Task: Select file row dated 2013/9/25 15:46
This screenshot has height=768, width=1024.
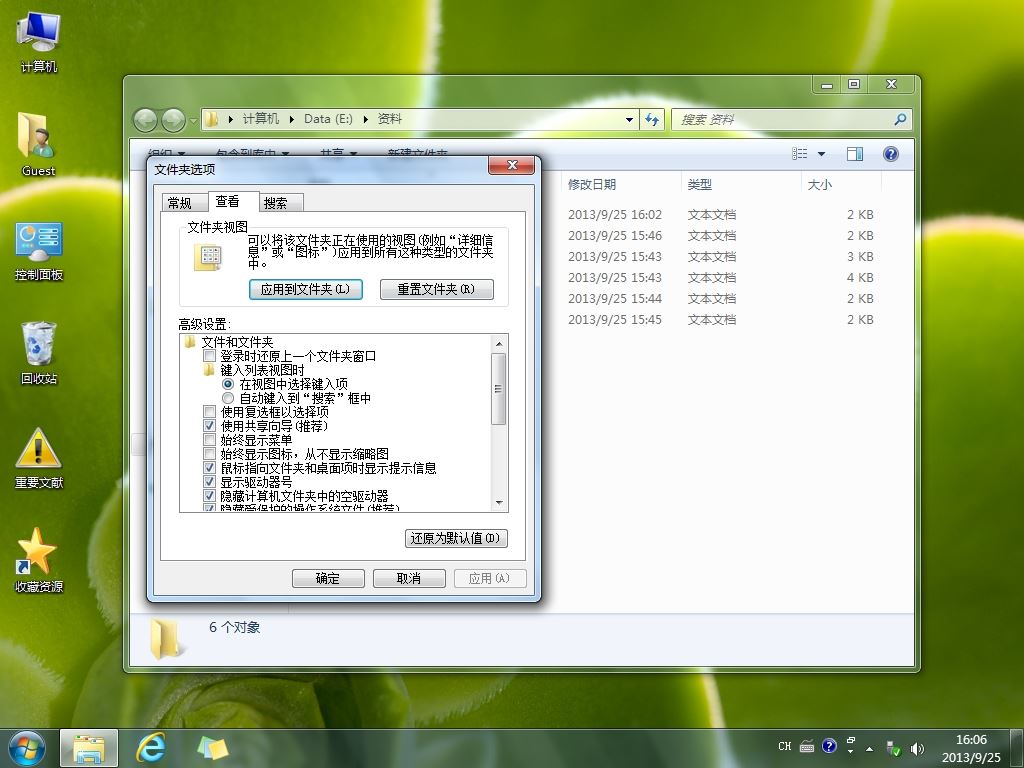Action: (x=721, y=235)
